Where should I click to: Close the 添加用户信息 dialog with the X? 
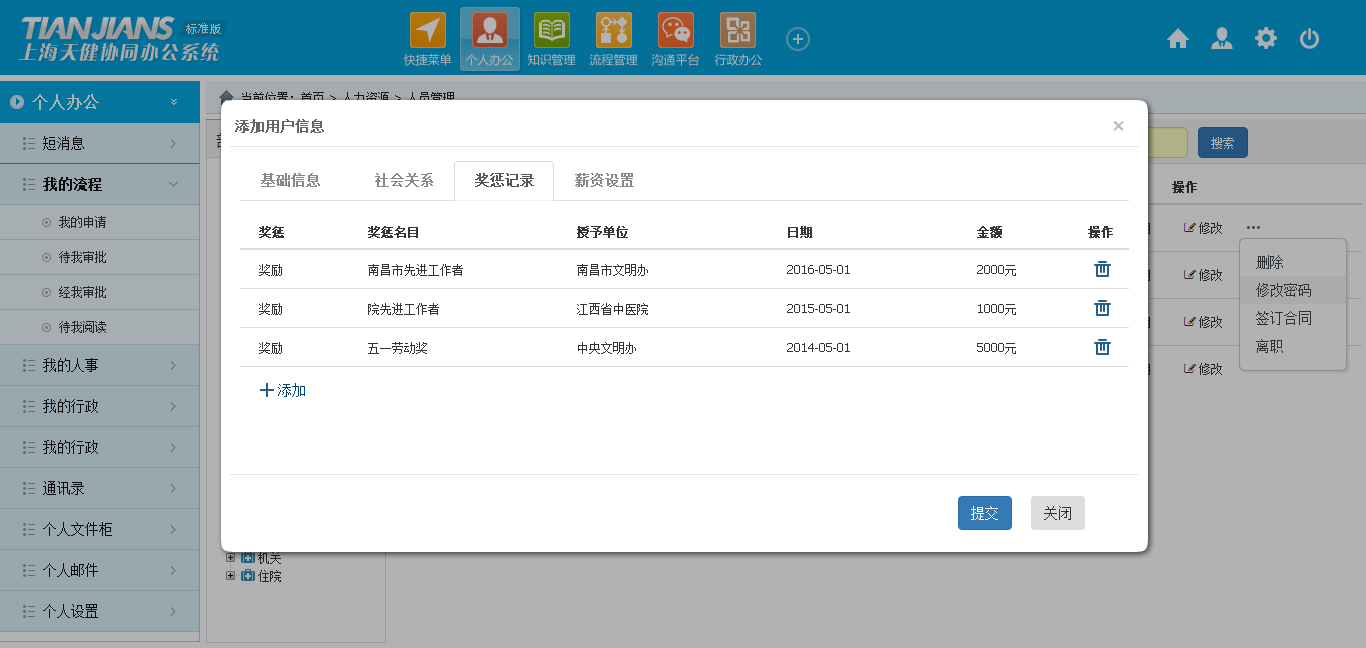(x=1118, y=126)
